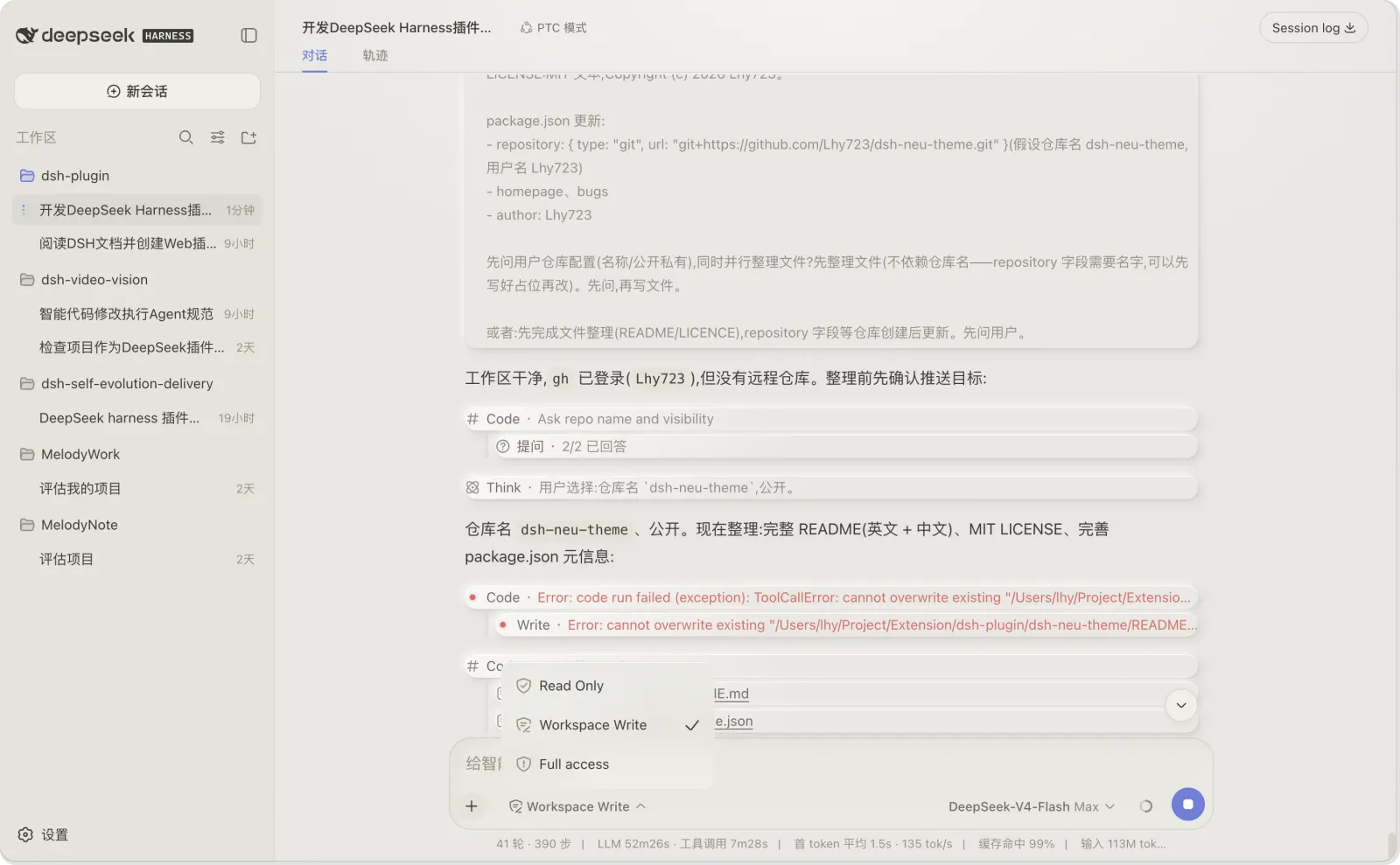Open the partially hidden .json file link
The width and height of the screenshot is (1400, 865).
pos(733,722)
